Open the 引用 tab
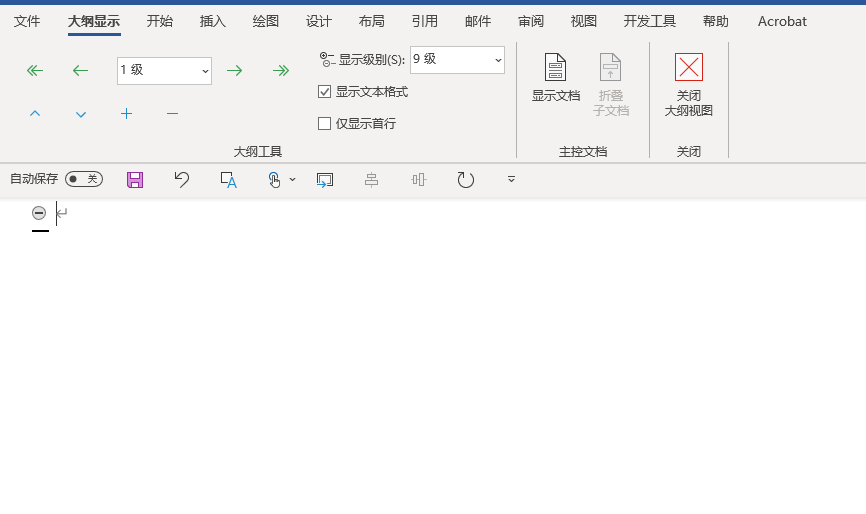 [x=425, y=22]
